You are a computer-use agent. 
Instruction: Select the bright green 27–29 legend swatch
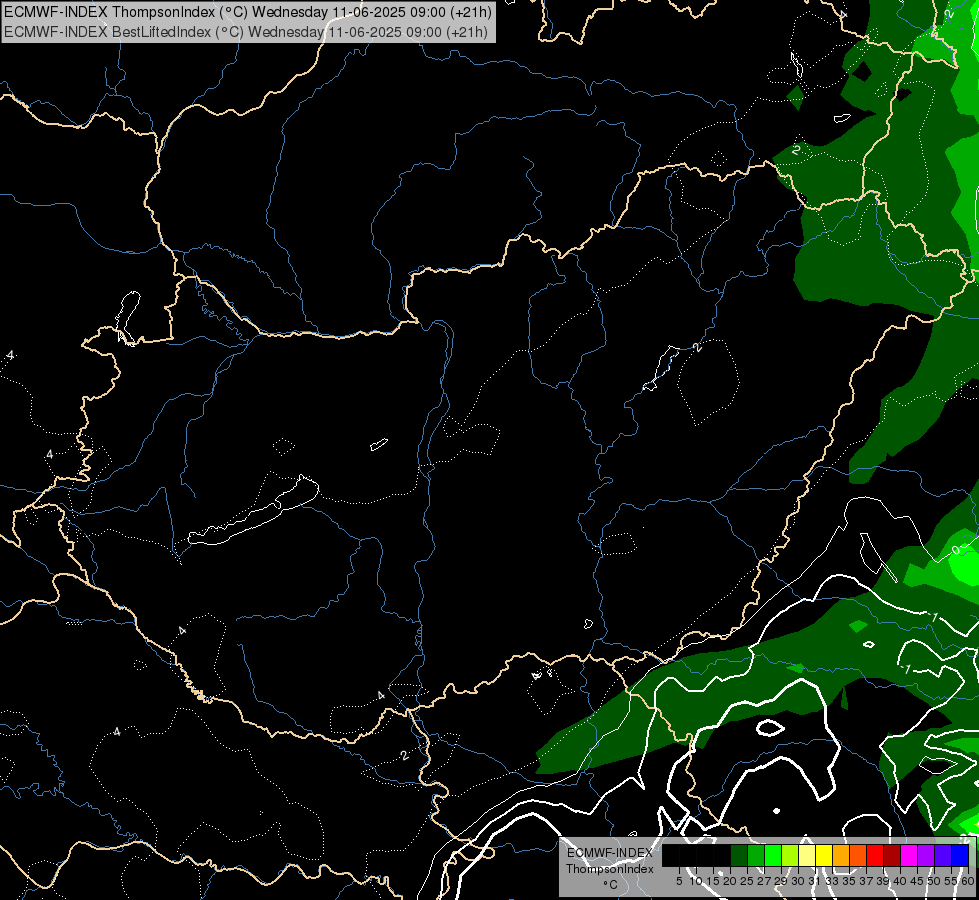773,855
